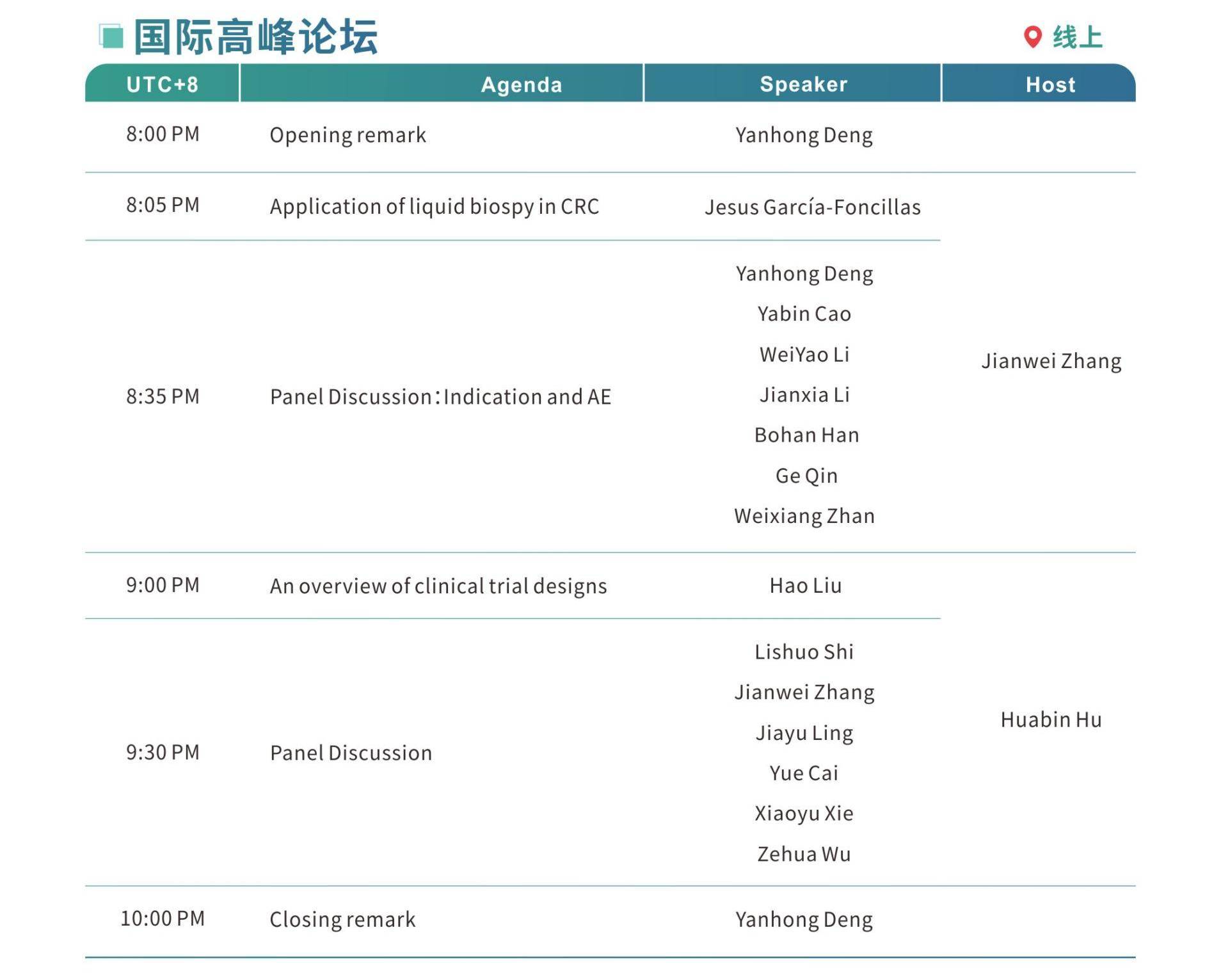Select the Closing remark agenda item

(x=342, y=919)
